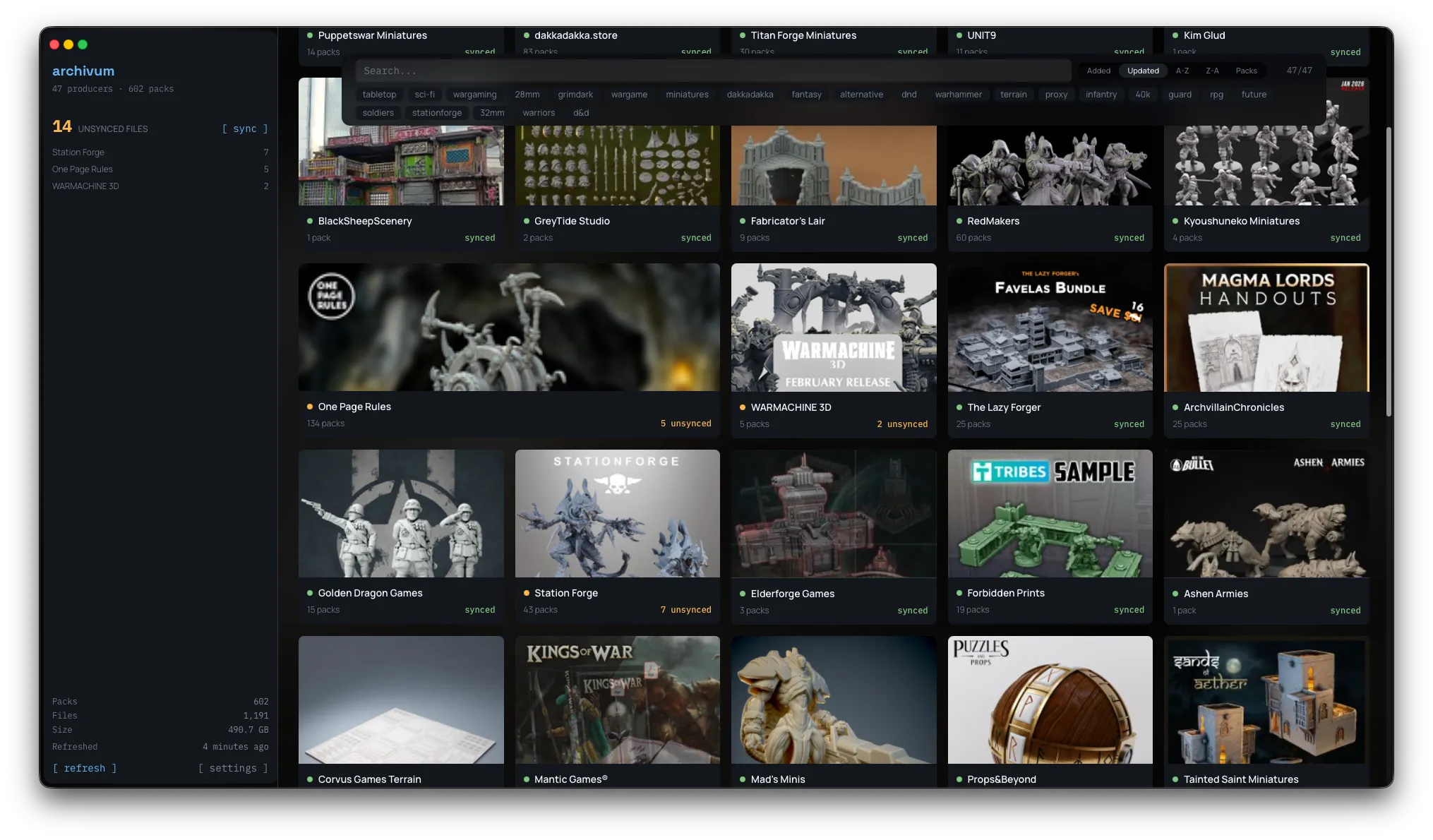Screen dimensions: 1433x840
Task: Click the [ refresh ] button at the bottom left
Action: [84, 768]
